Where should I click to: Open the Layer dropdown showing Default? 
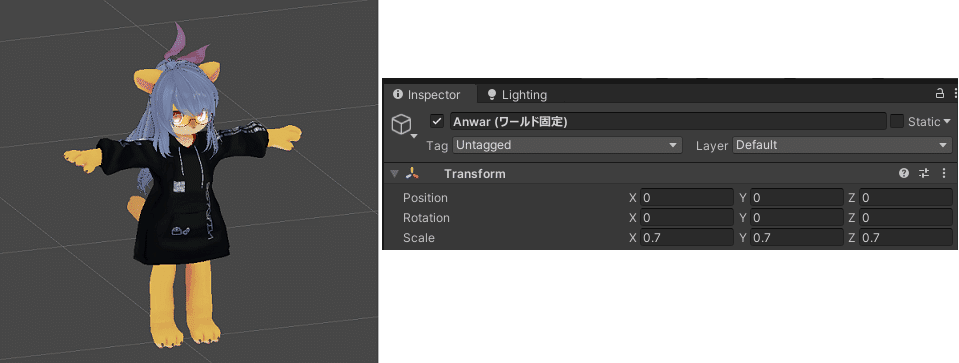point(842,145)
